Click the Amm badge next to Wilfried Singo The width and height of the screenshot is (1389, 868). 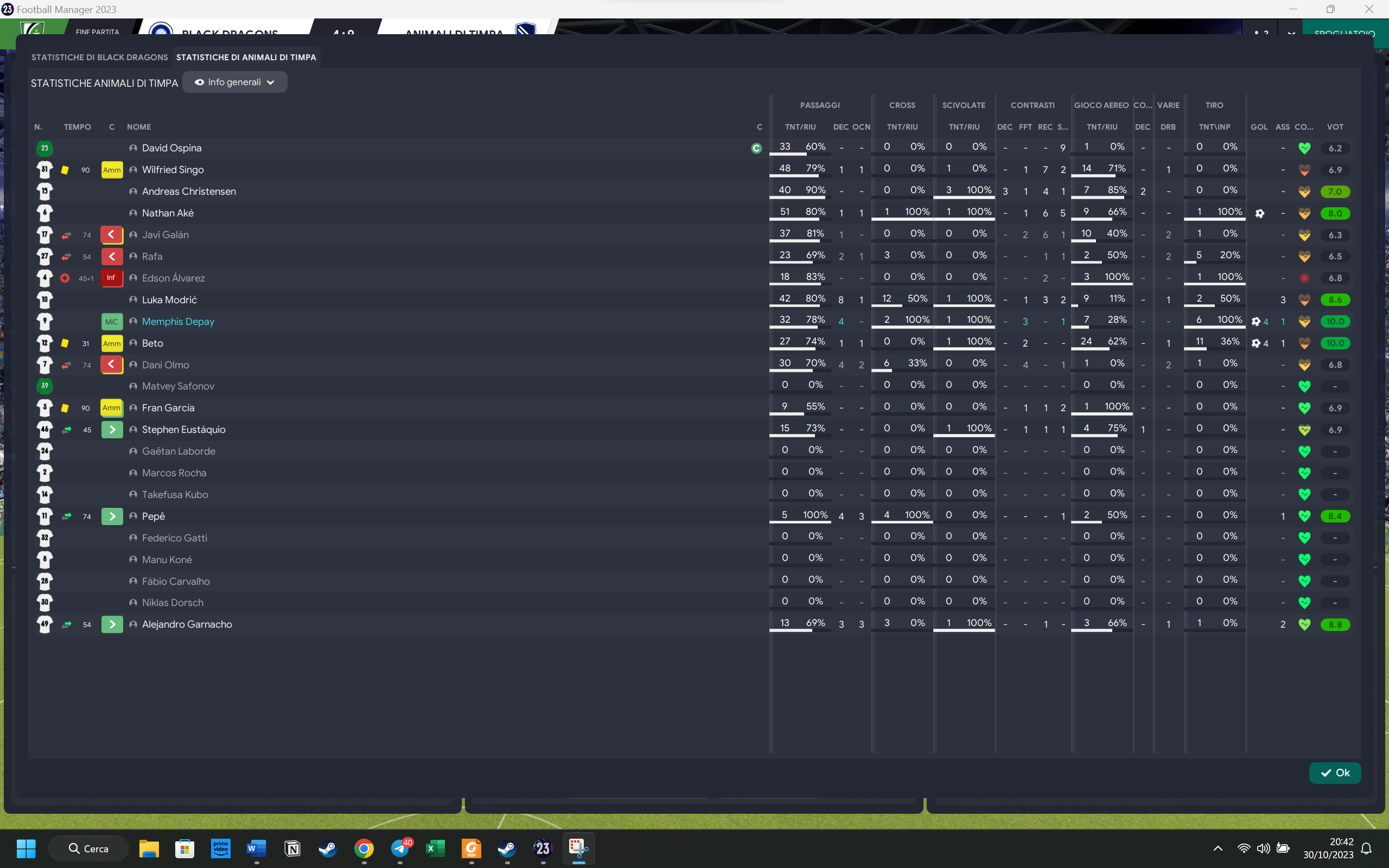(x=112, y=170)
